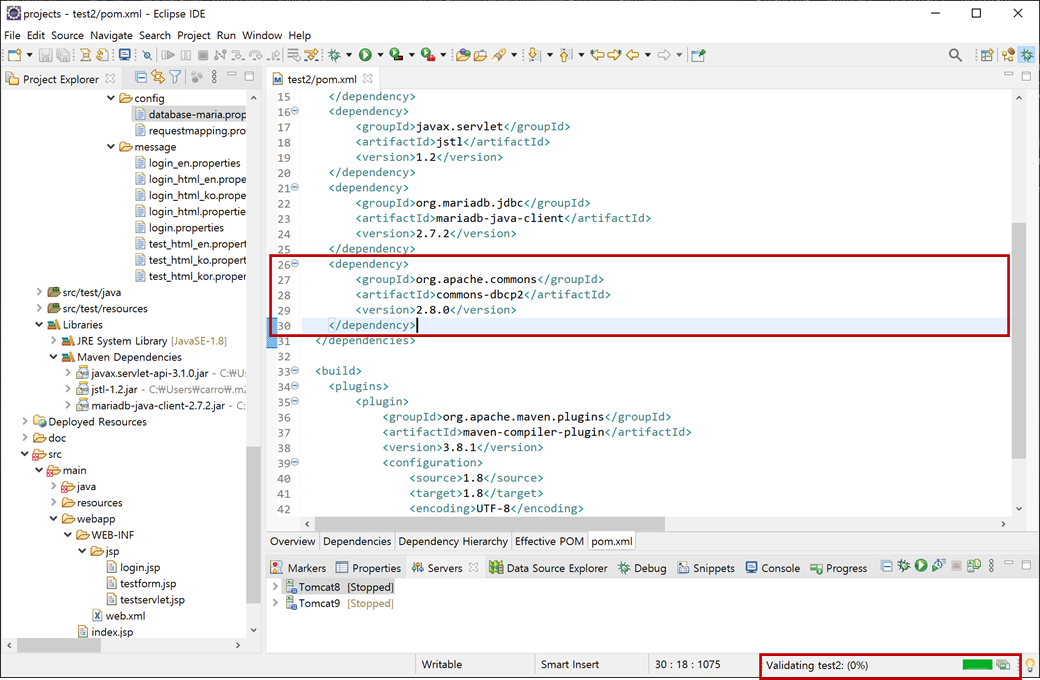Click the Resume debug icon
1040x680 pixels.
pos(168,55)
